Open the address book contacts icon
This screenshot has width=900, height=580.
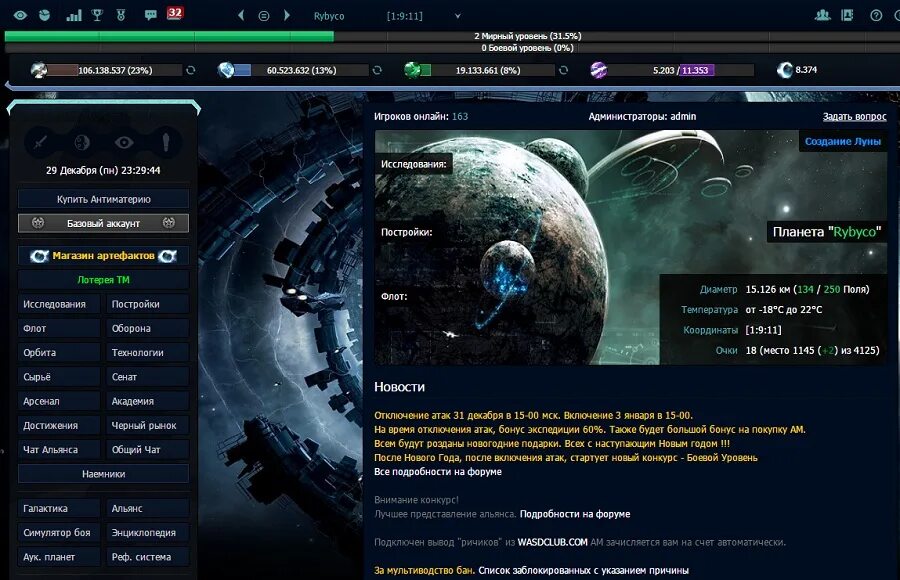click(847, 15)
